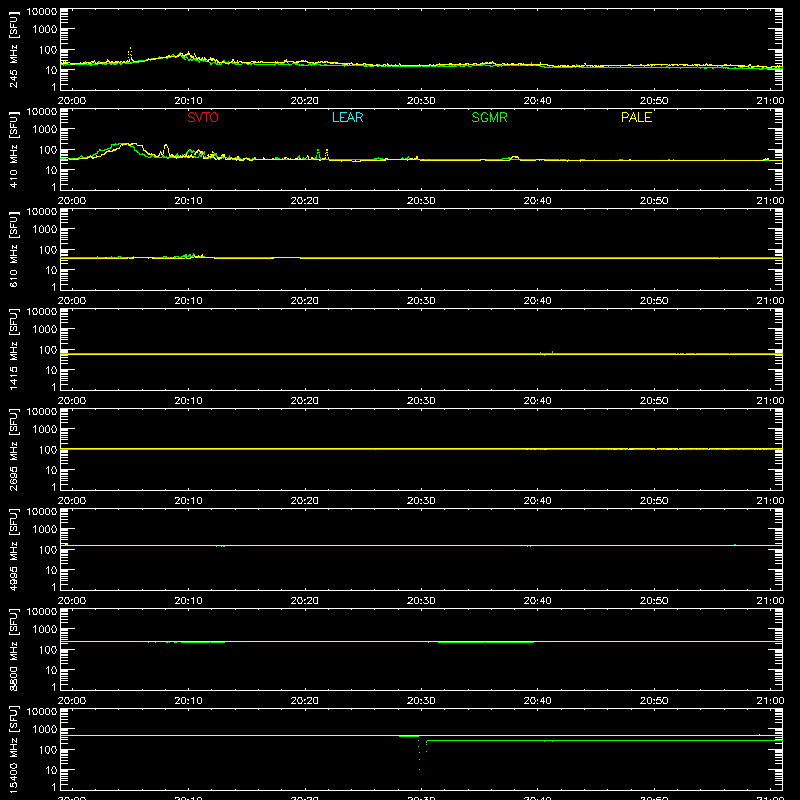Click the 10 tick value on the 8800 MHz axis

point(51,670)
